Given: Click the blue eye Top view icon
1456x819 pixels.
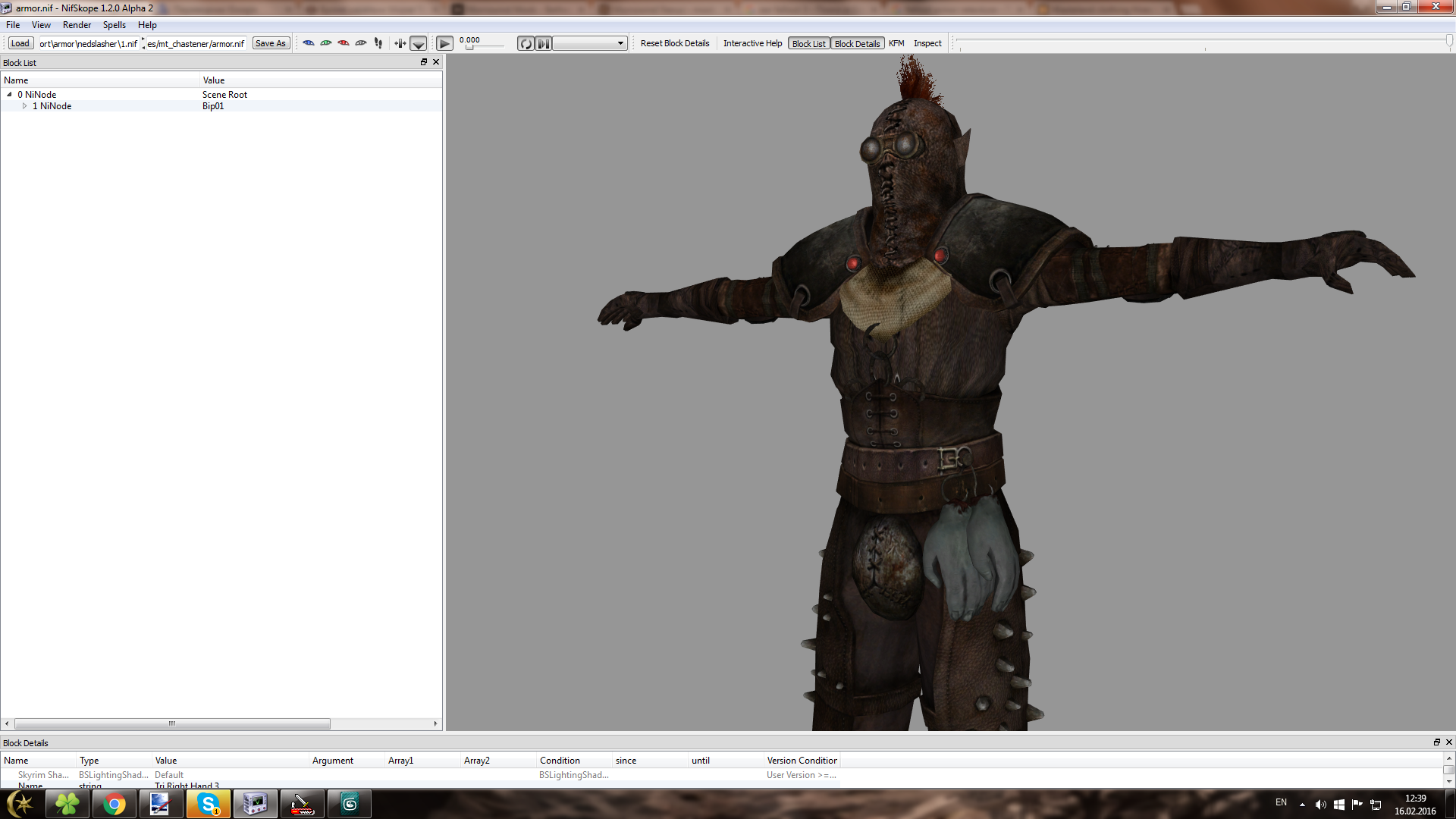Looking at the screenshot, I should click(309, 43).
